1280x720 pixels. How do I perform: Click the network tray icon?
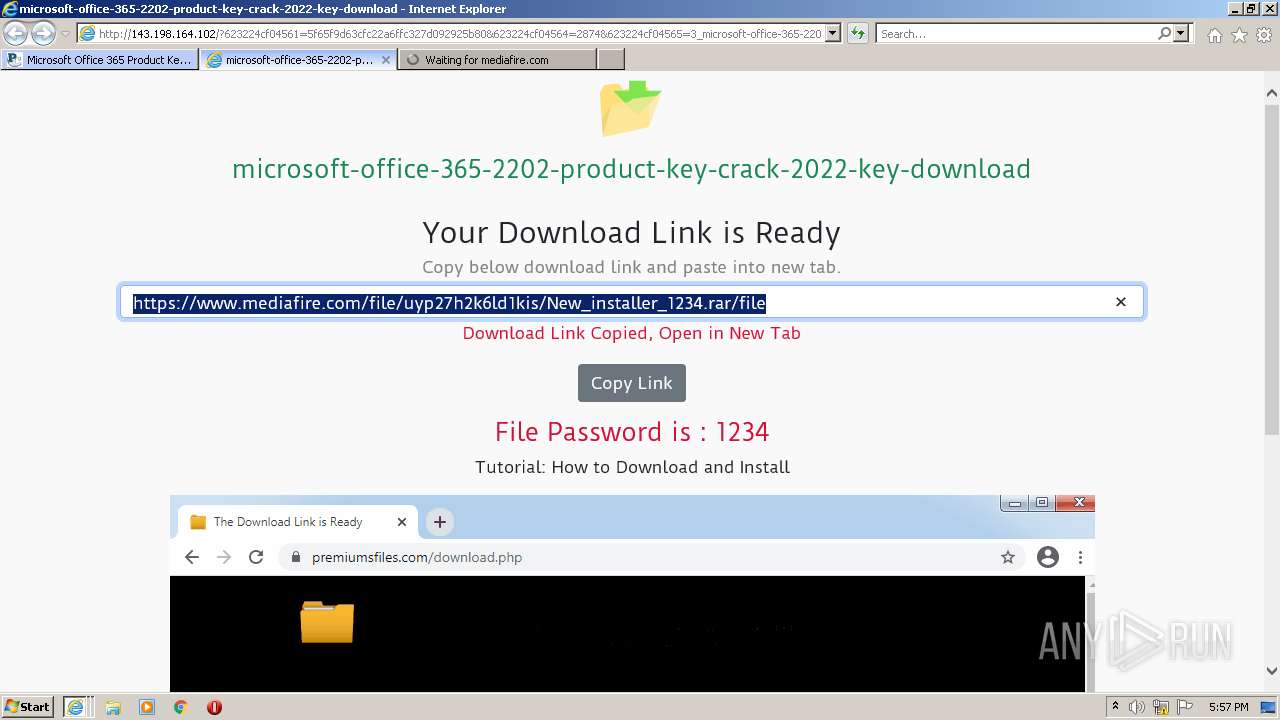click(x=1162, y=707)
